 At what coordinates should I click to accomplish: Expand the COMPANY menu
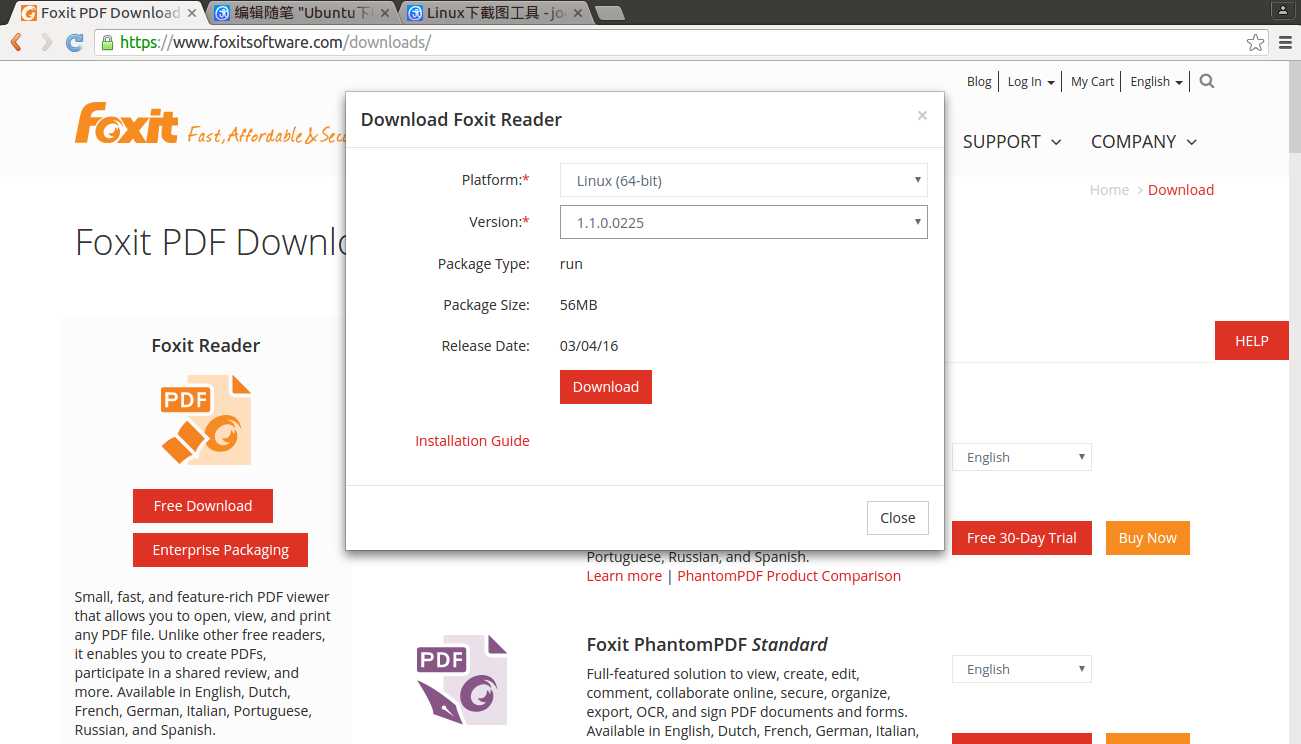pyautogui.click(x=1144, y=142)
